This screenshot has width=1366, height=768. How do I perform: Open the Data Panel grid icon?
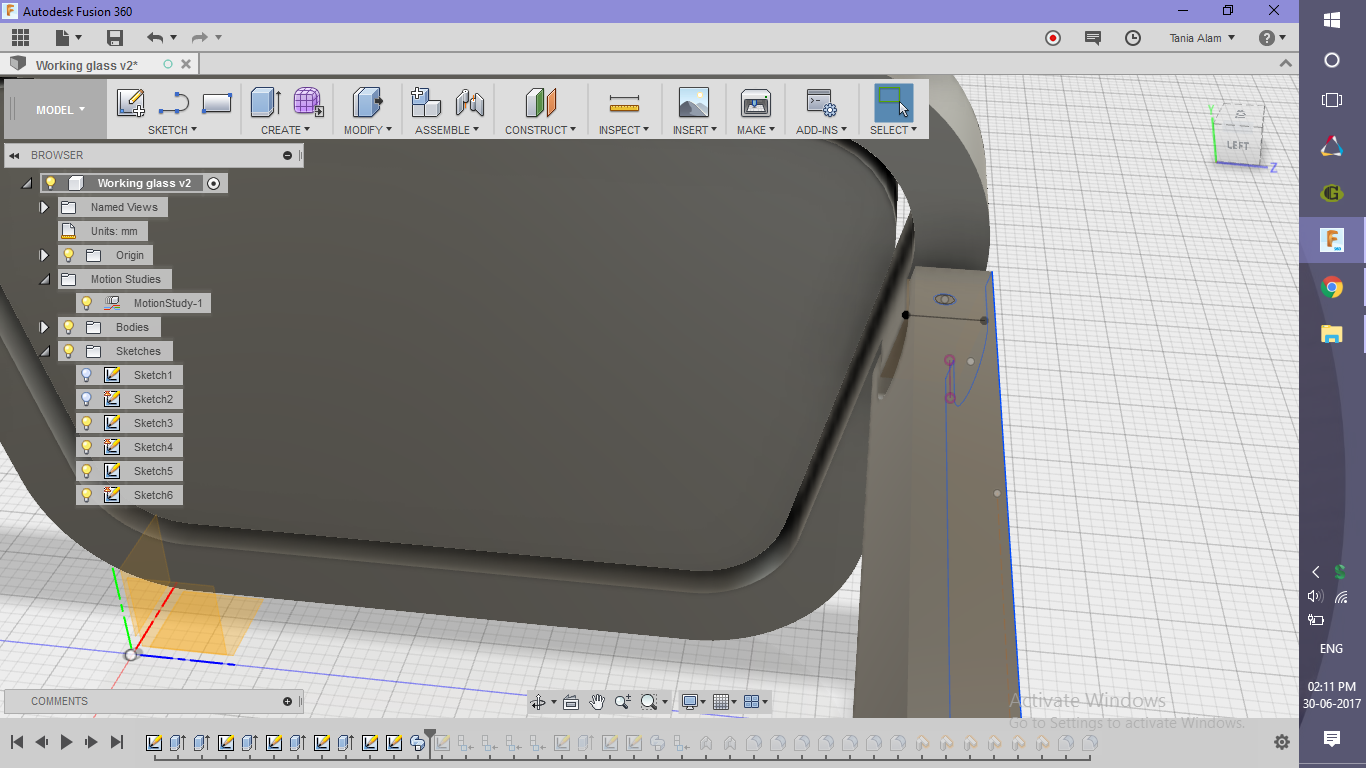click(x=20, y=38)
